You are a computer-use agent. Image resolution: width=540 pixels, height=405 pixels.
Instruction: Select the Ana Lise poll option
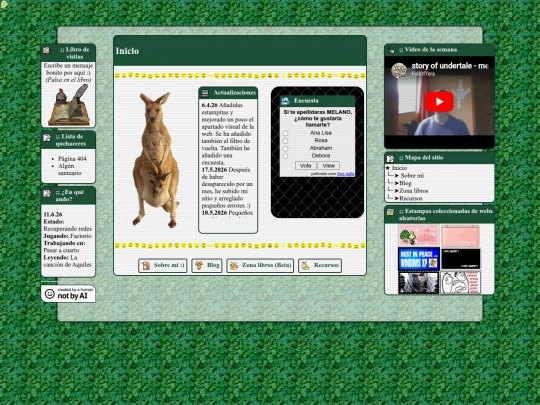click(x=285, y=133)
